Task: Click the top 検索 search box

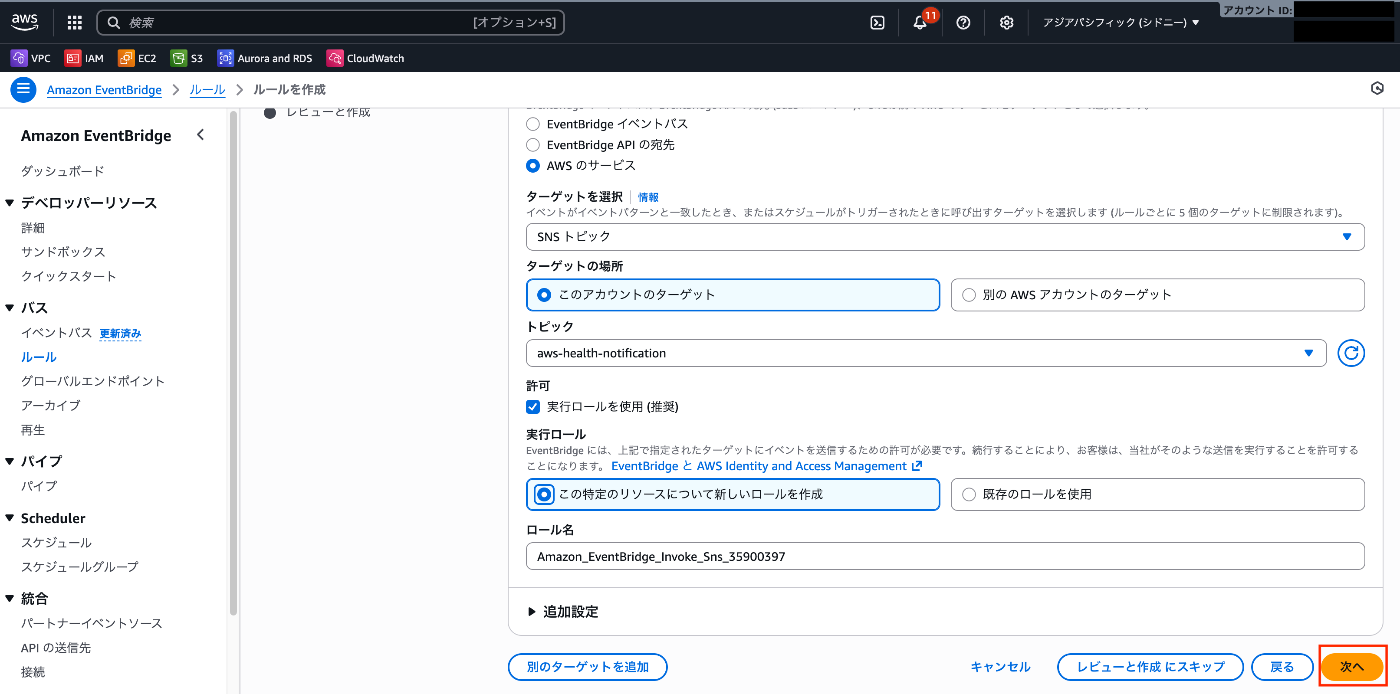Action: [331, 22]
